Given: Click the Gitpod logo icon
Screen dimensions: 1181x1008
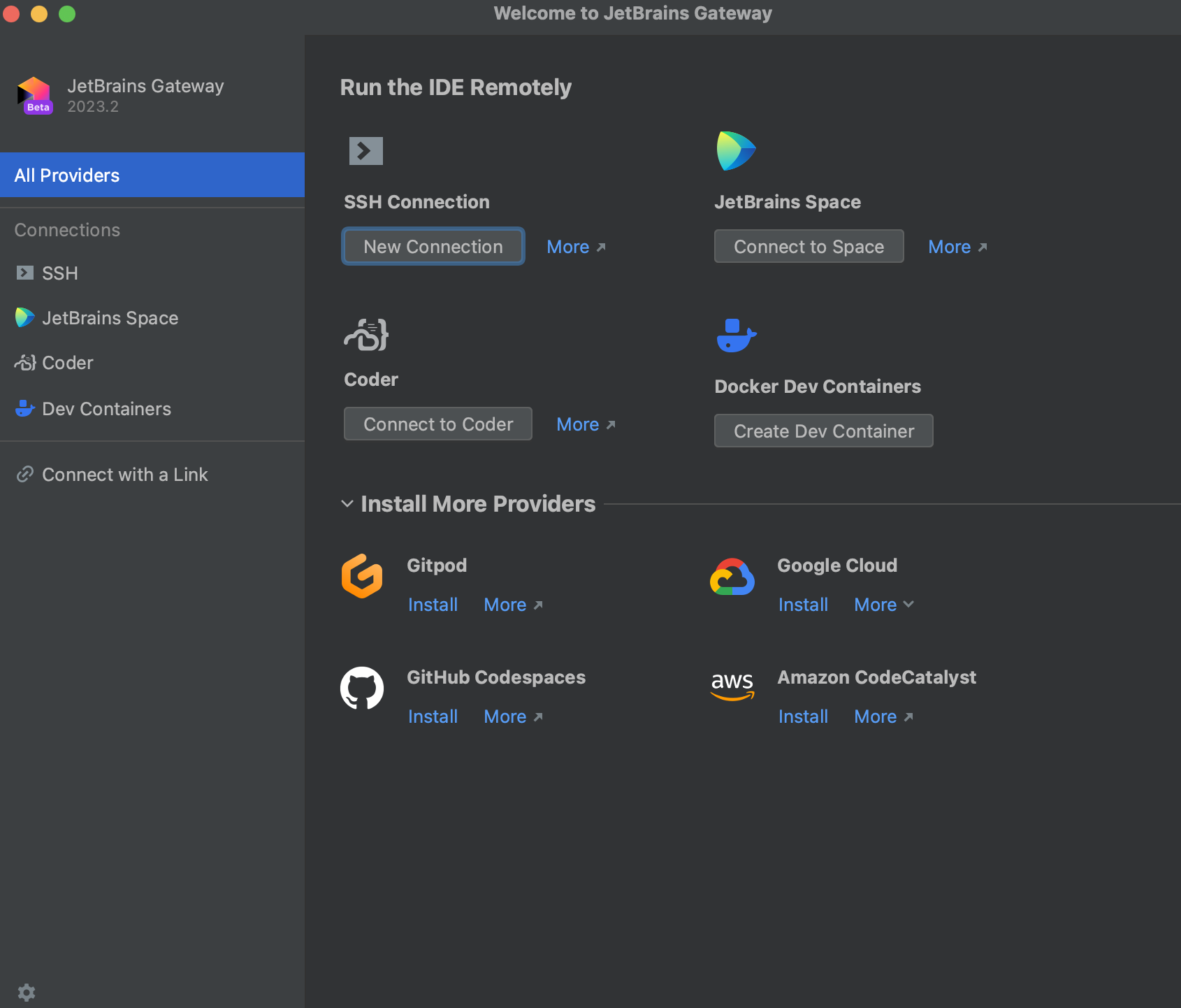Looking at the screenshot, I should coord(362,576).
